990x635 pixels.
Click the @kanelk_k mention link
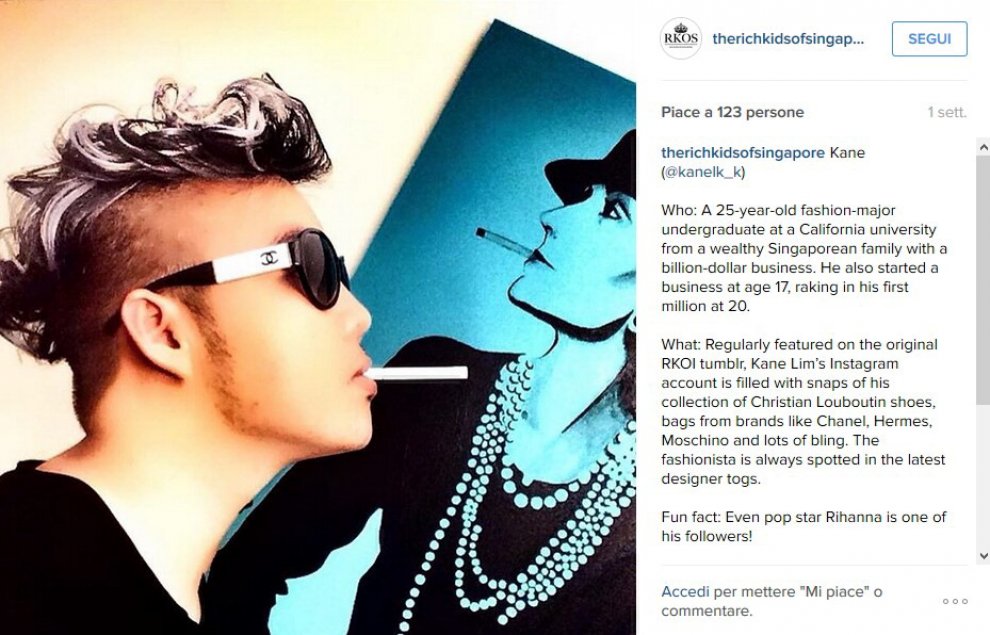click(703, 172)
